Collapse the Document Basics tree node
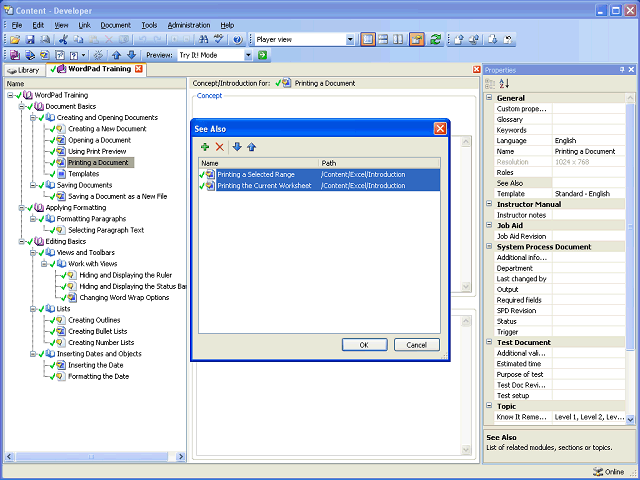The width and height of the screenshot is (640, 480). 21,107
